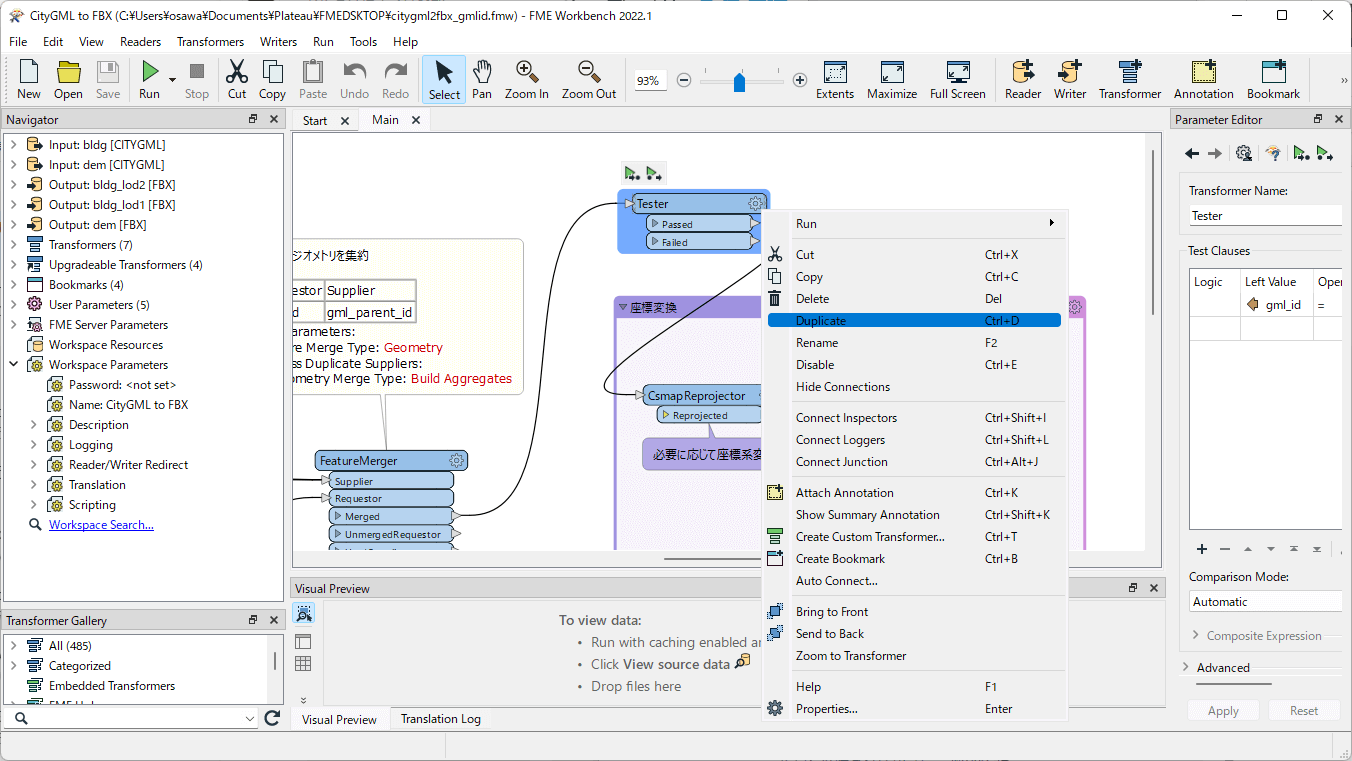Run the workspace with the green Run icon
The image size is (1352, 761).
pyautogui.click(x=149, y=72)
